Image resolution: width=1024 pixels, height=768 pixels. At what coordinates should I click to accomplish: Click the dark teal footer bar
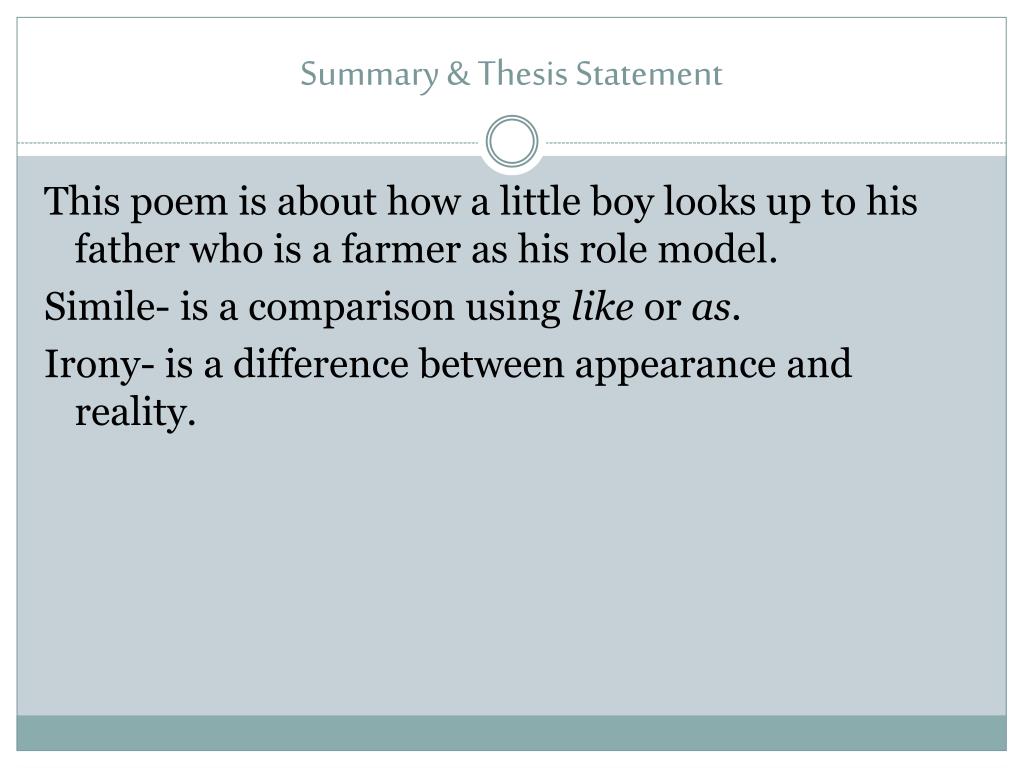pos(511,733)
